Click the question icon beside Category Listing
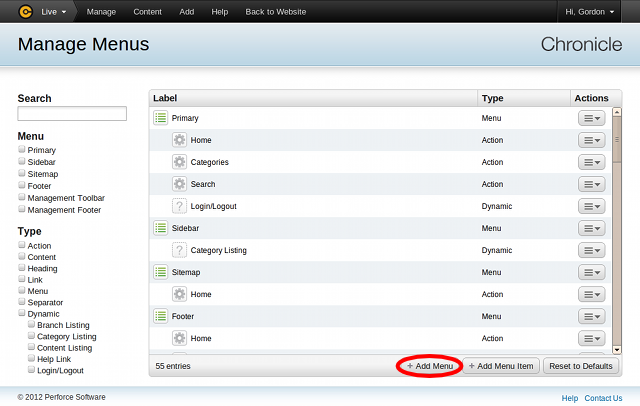 [179, 250]
